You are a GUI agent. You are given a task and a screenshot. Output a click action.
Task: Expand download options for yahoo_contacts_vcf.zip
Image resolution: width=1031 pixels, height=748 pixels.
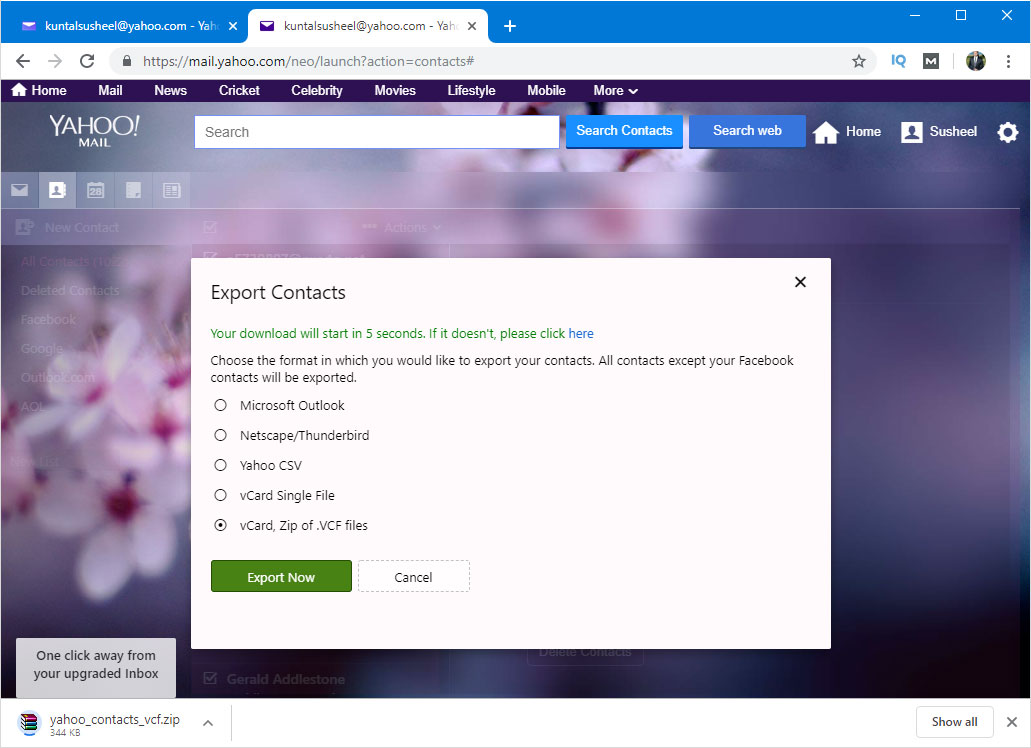[x=208, y=723]
